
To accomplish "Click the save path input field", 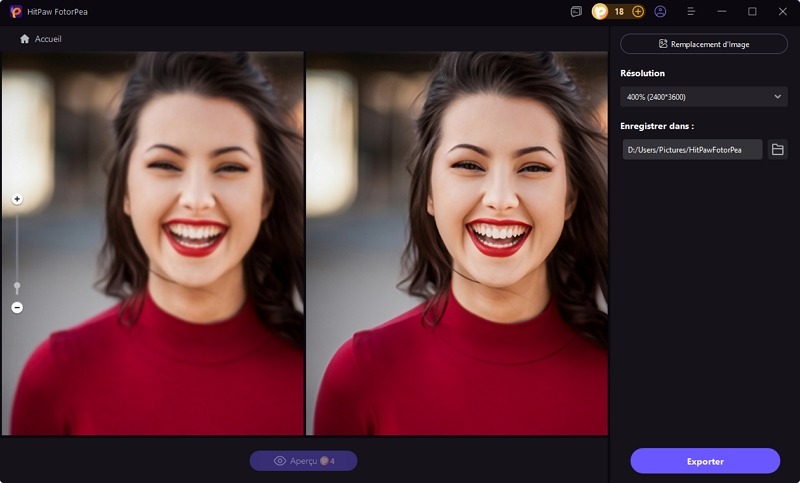I will pos(691,150).
